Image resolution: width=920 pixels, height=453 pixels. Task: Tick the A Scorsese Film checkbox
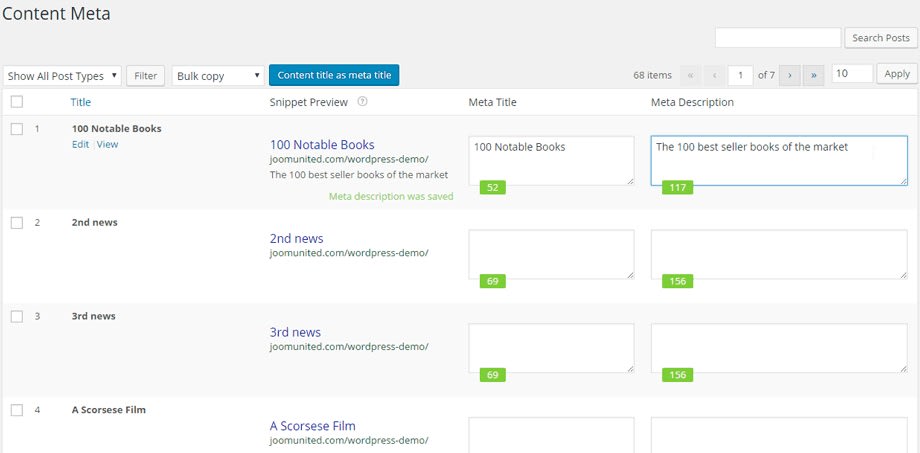pos(17,410)
